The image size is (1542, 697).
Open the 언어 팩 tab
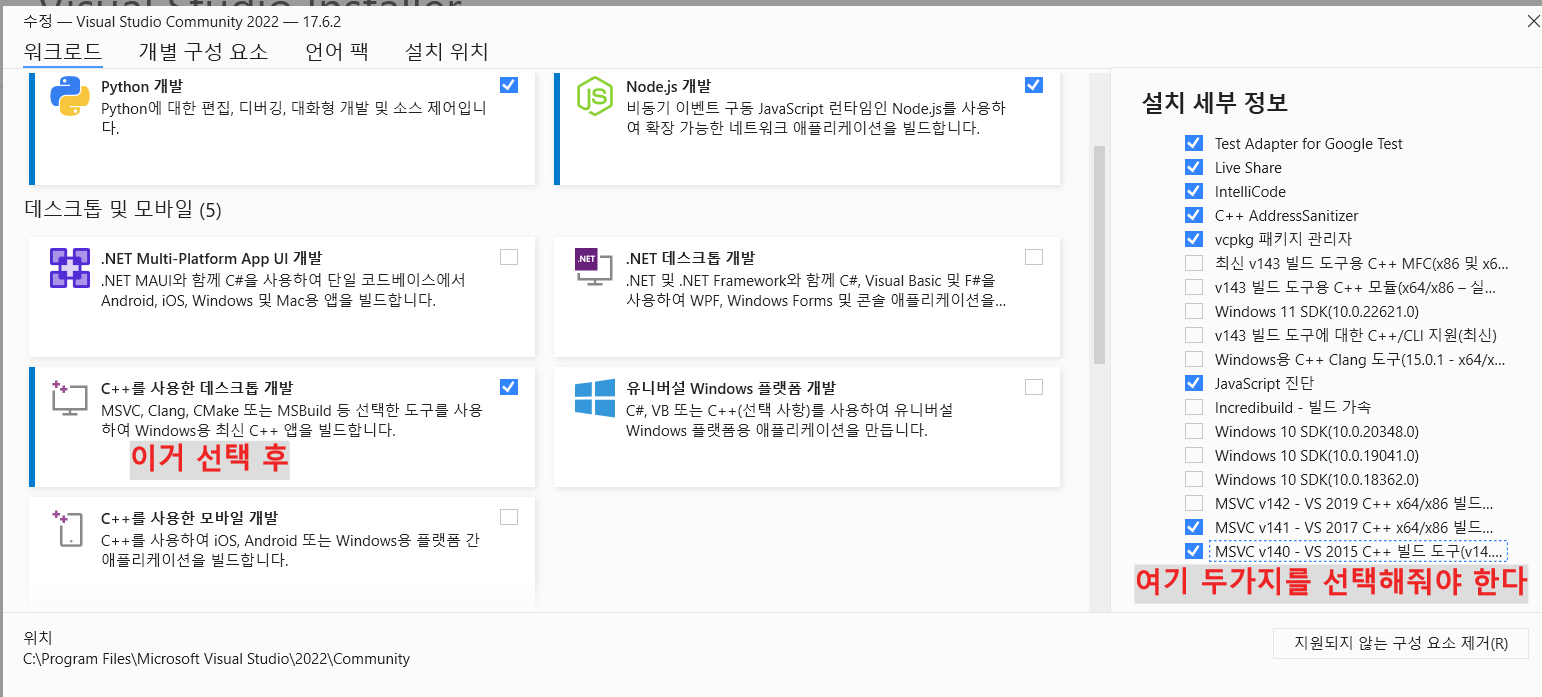(337, 52)
